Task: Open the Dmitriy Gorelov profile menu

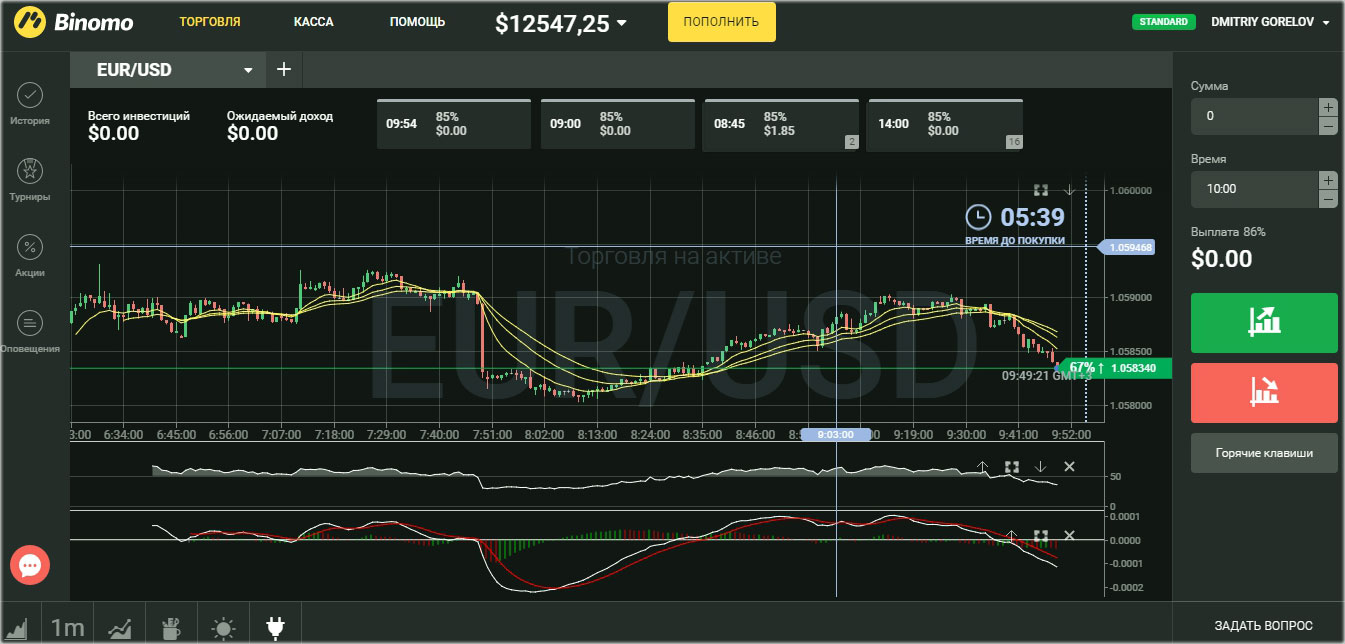Action: [1270, 22]
